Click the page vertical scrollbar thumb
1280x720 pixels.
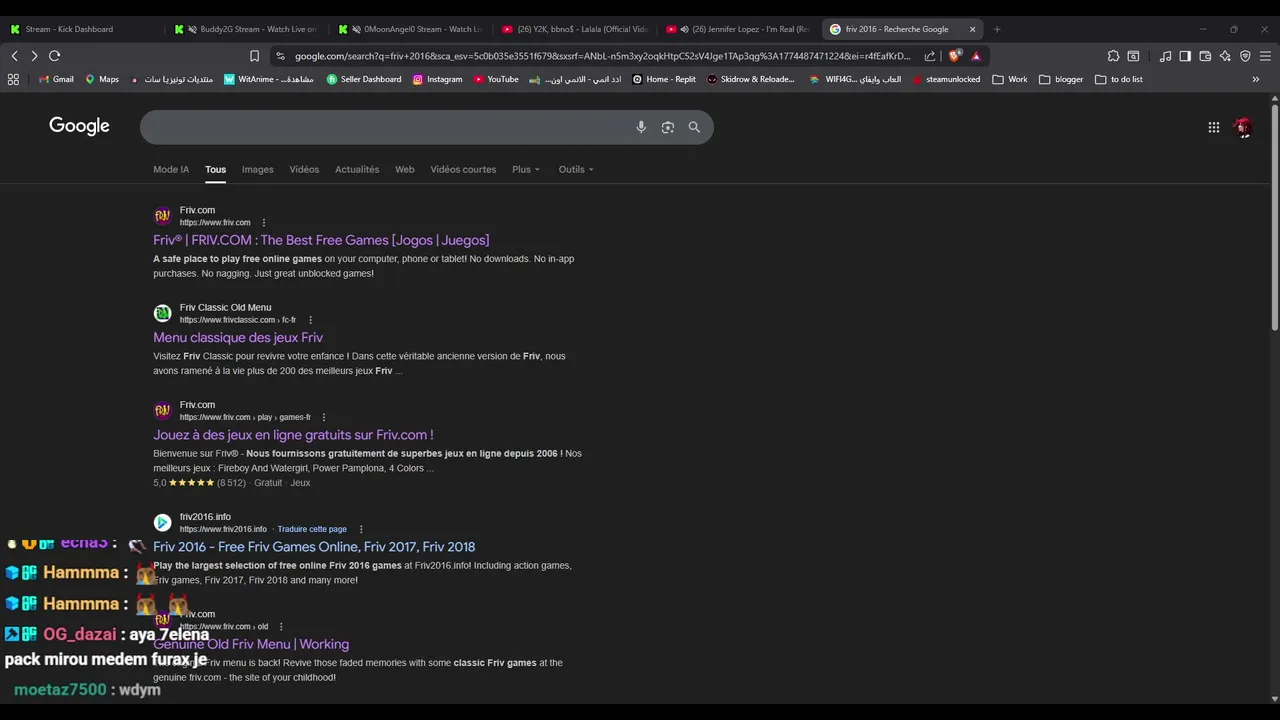[x=1275, y=215]
